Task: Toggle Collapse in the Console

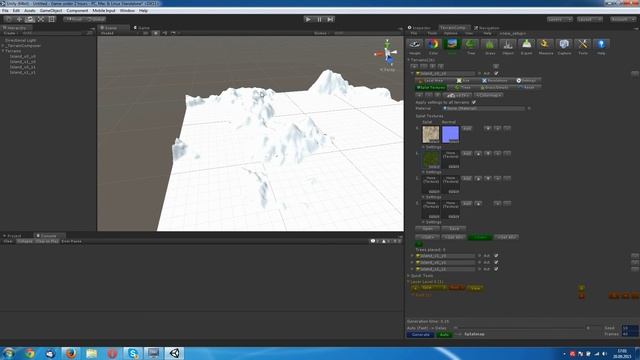Action: [24, 241]
